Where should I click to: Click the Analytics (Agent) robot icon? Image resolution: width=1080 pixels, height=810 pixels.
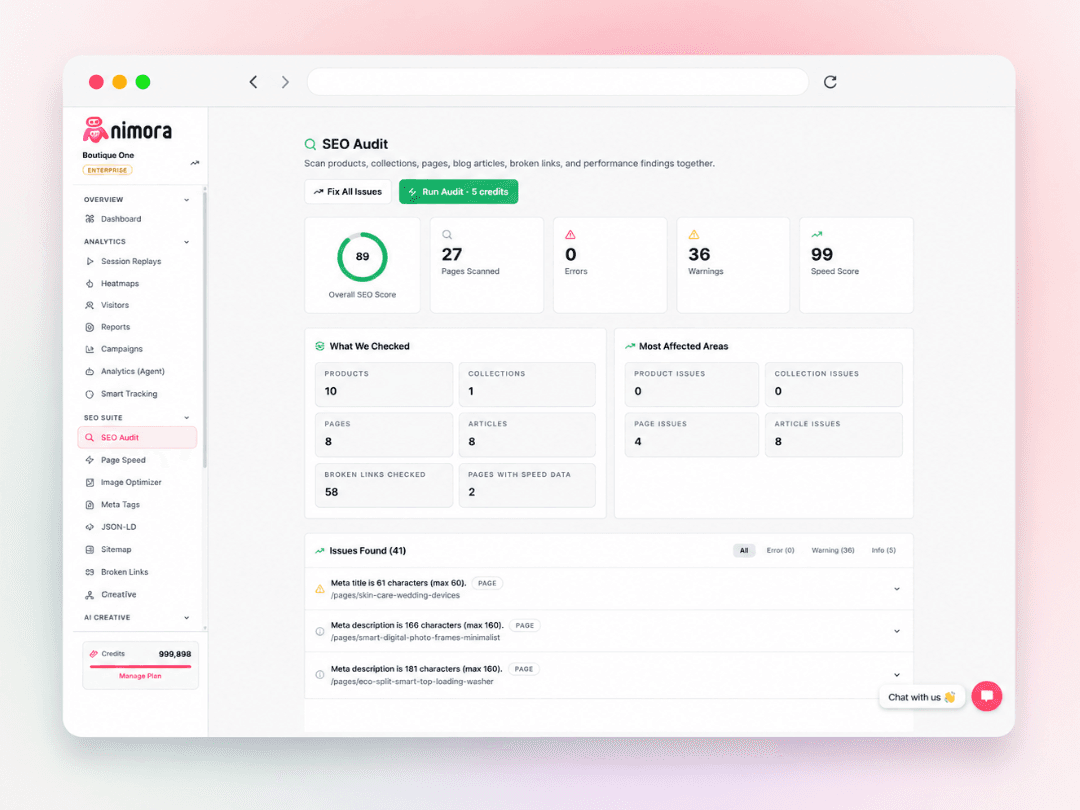[x=90, y=371]
